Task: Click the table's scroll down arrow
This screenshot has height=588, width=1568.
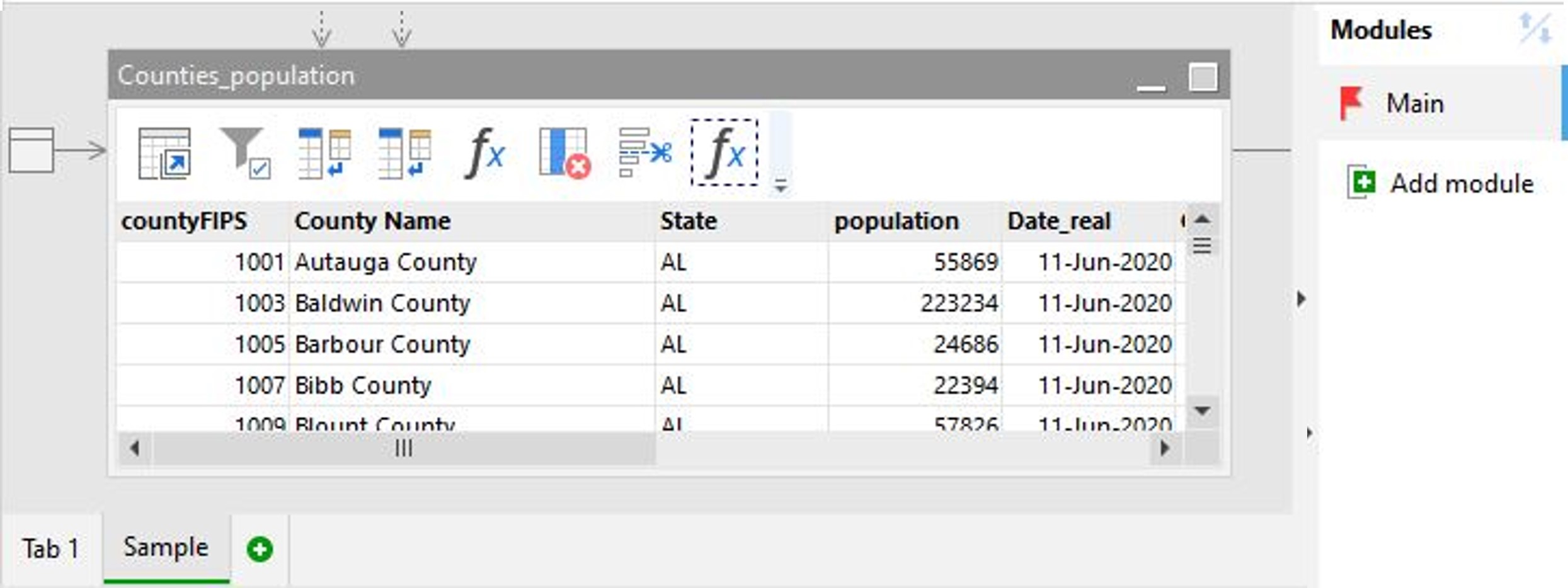Action: (1202, 412)
